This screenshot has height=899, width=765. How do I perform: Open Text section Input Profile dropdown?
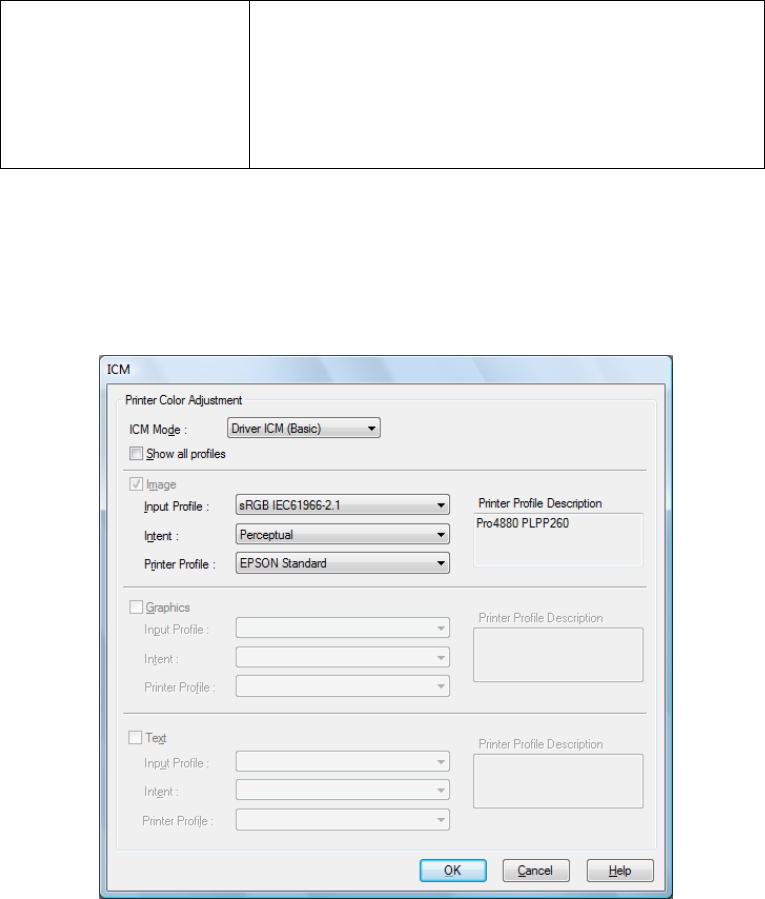342,762
